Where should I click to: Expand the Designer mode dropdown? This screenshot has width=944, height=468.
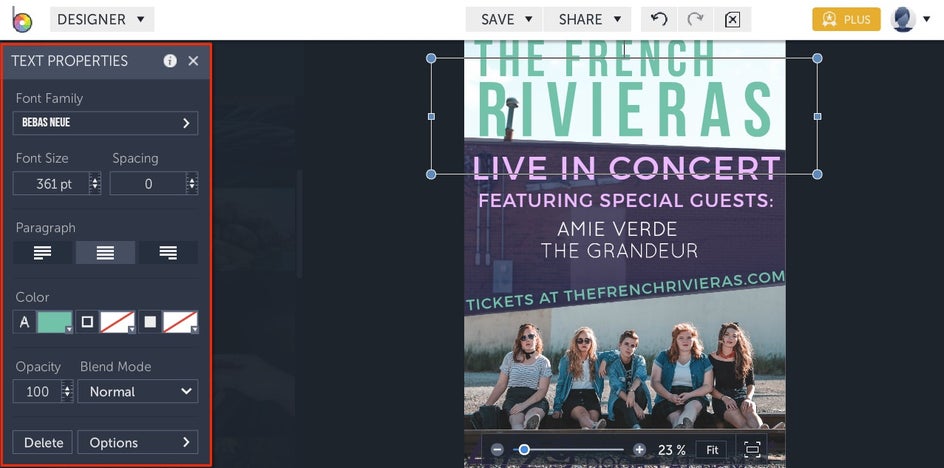click(x=102, y=19)
